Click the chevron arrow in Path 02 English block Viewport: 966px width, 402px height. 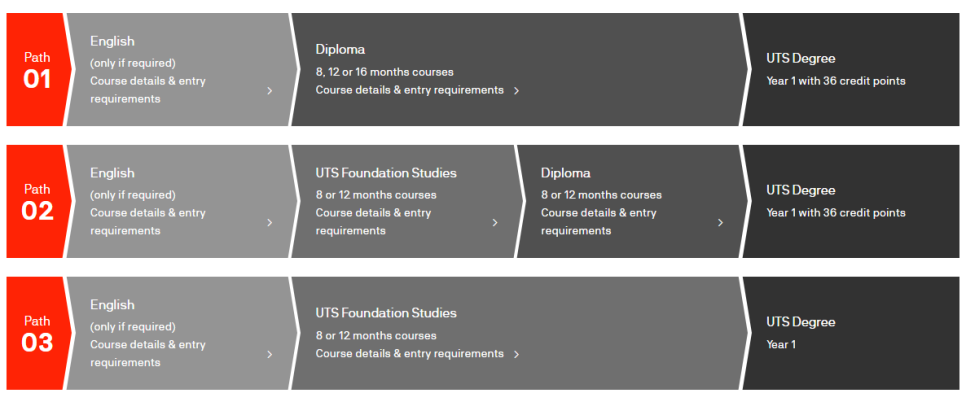(269, 223)
